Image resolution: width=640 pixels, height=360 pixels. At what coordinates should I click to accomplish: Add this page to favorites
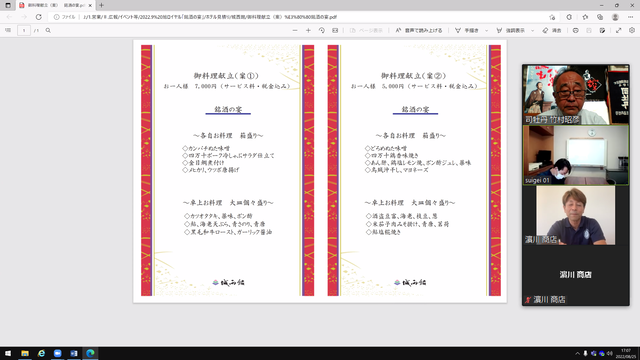pyautogui.click(x=552, y=17)
